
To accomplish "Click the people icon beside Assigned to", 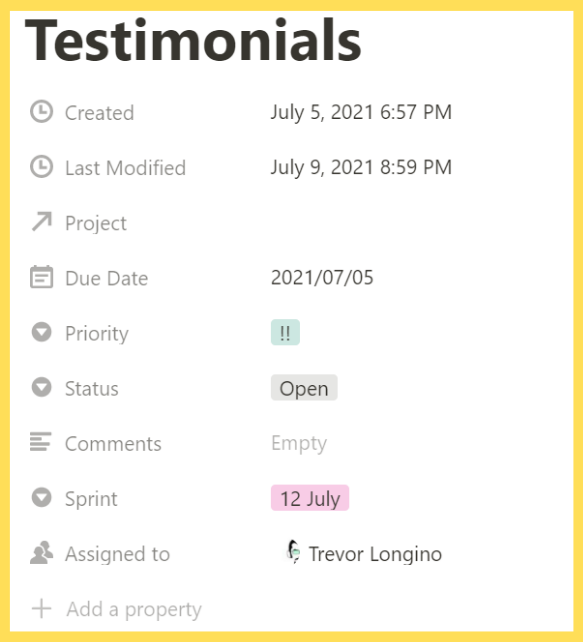I will point(41,553).
